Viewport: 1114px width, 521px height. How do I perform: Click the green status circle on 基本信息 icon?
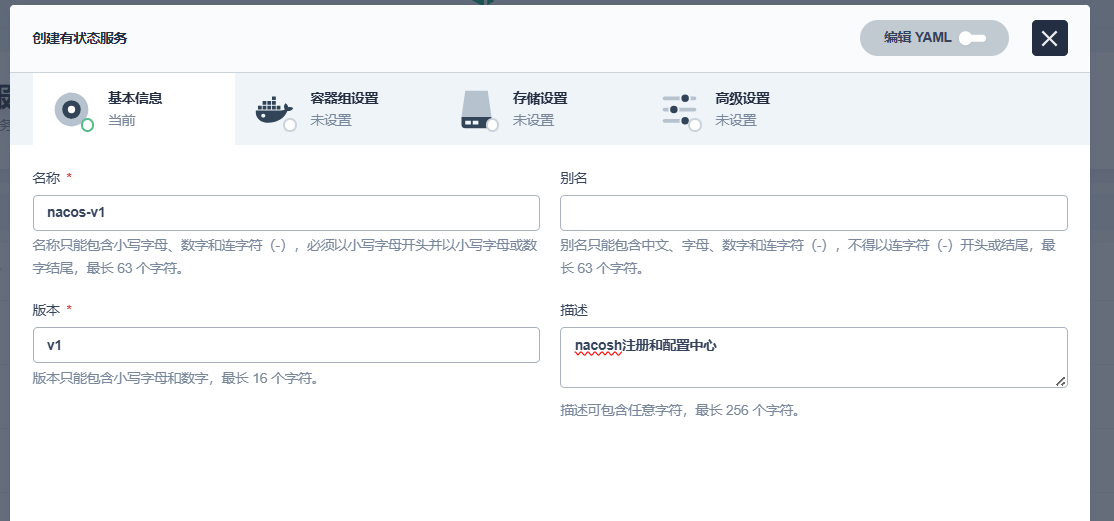pyautogui.click(x=88, y=125)
